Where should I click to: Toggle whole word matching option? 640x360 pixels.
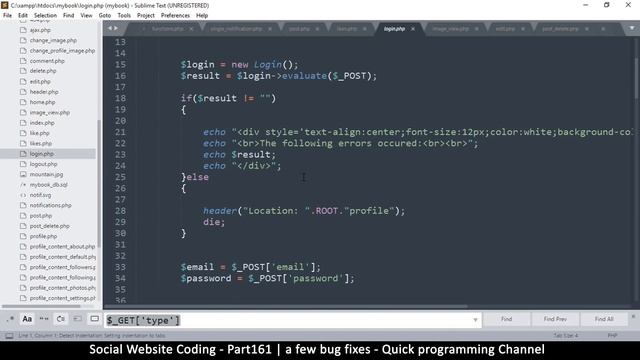(x=44, y=319)
